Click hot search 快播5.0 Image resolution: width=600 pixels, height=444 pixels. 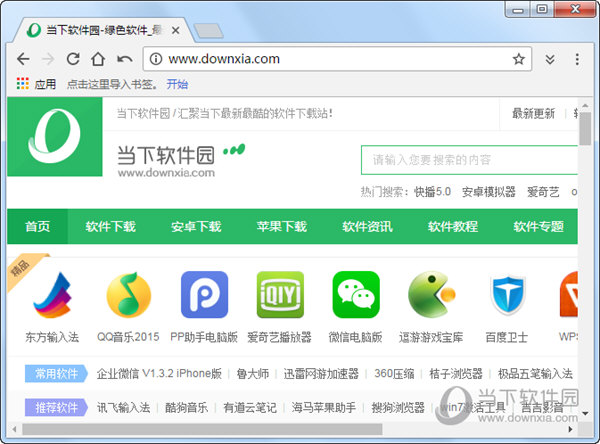[432, 191]
